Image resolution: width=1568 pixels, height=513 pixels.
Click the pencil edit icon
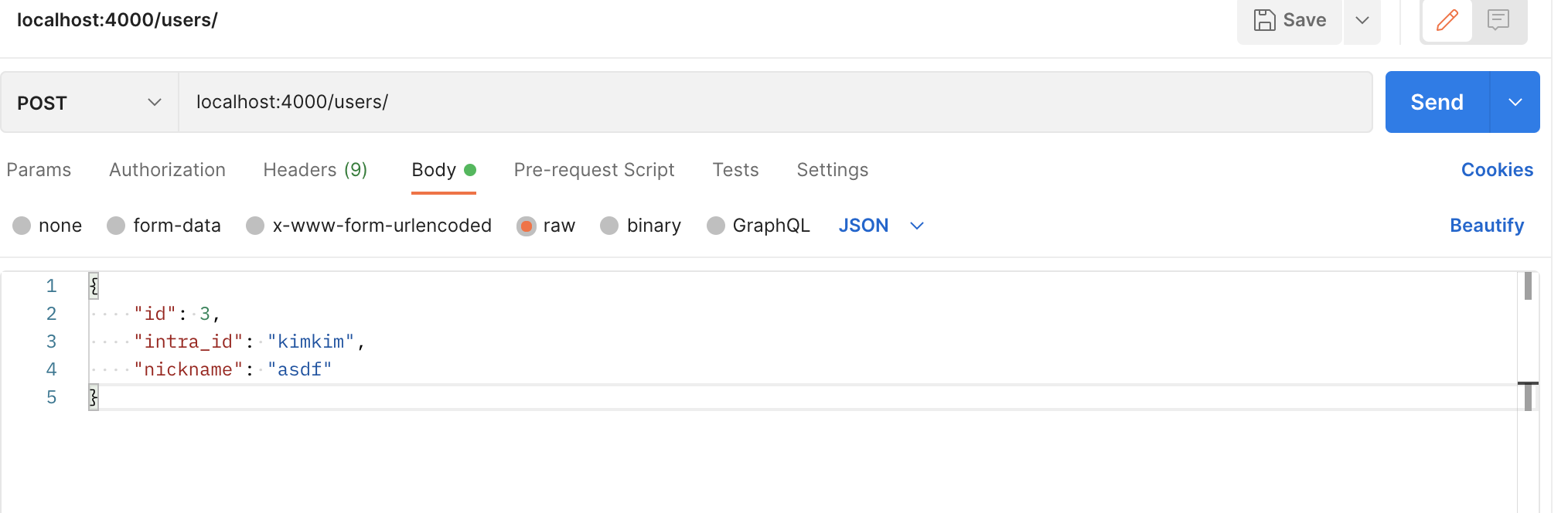tap(1447, 20)
